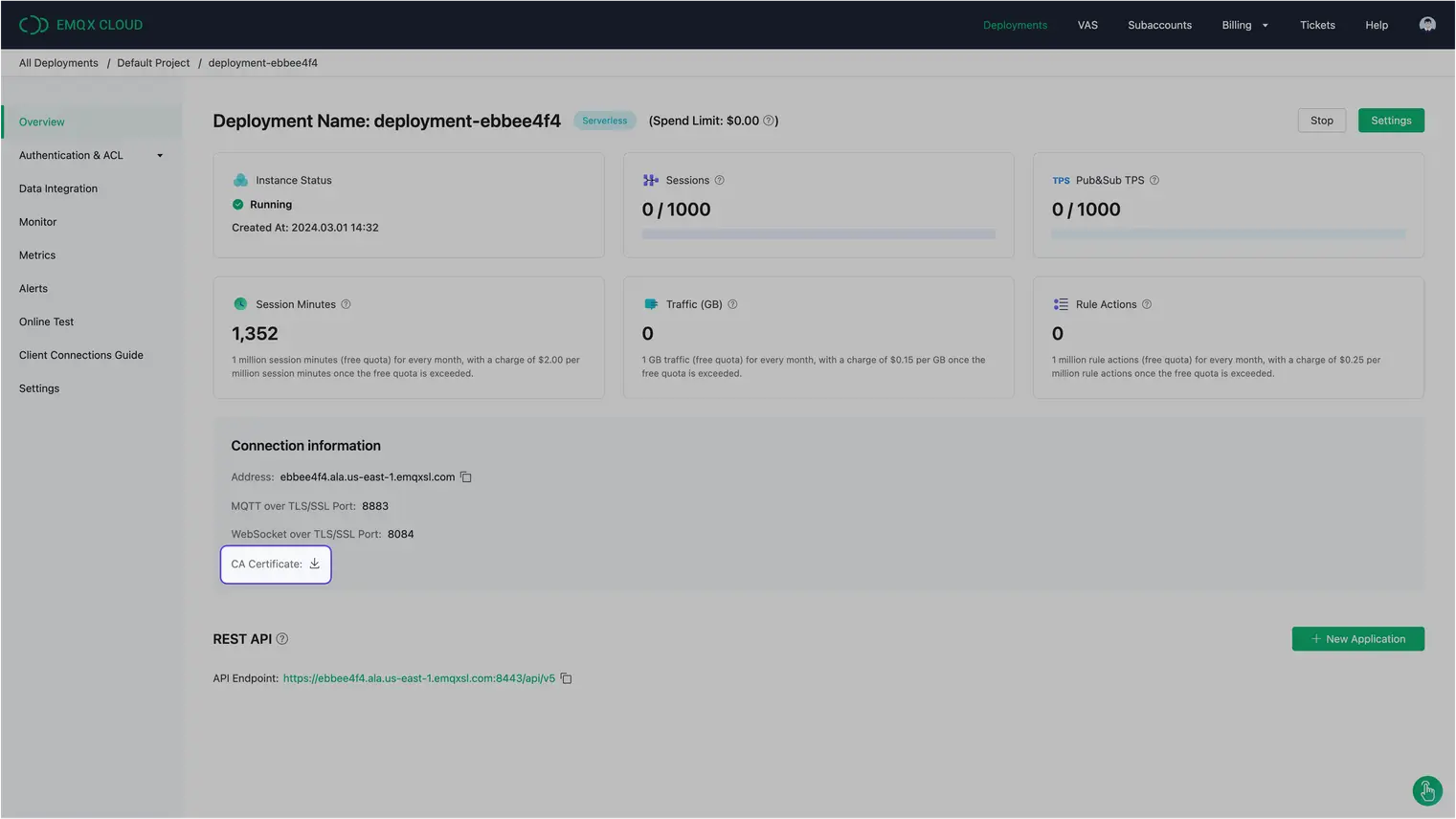The image size is (1456, 819).
Task: Copy the API Endpoint URL
Action: (566, 677)
